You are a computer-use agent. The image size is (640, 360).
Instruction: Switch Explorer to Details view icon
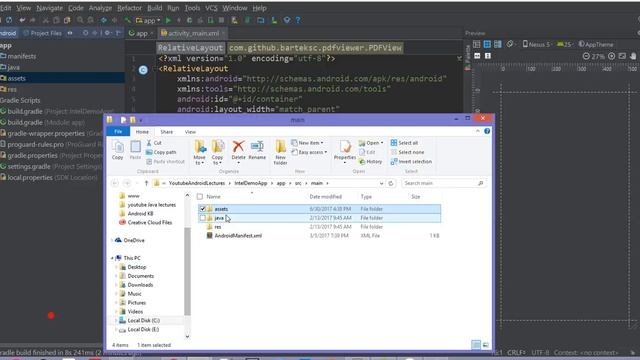point(476,345)
